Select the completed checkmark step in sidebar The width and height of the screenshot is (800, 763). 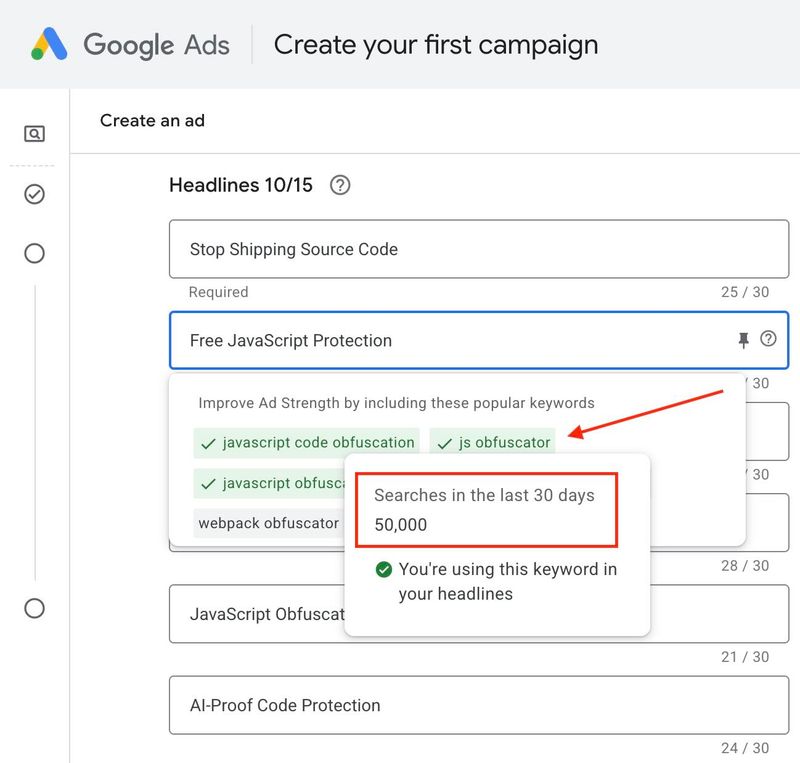(x=34, y=194)
